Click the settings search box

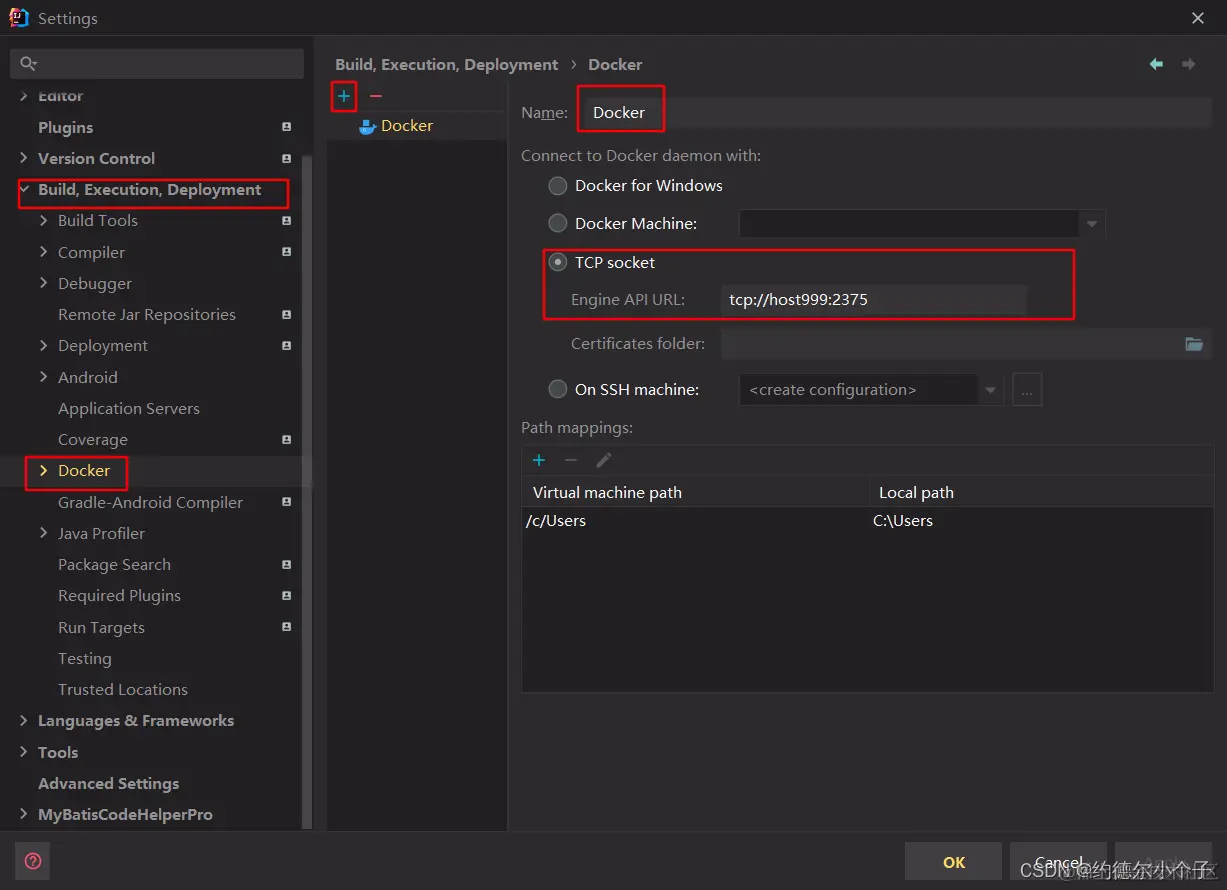coord(157,64)
